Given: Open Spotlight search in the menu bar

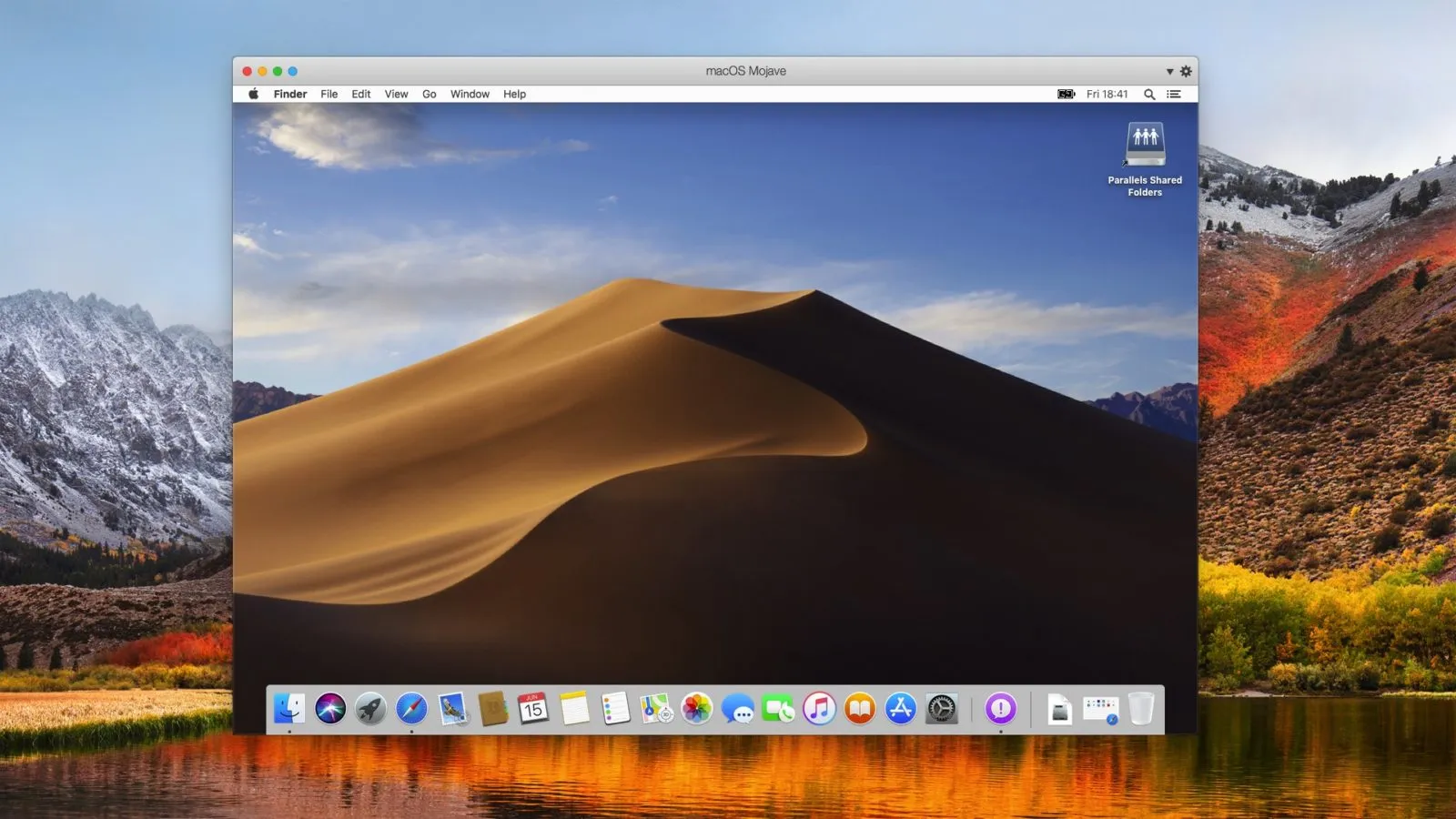Looking at the screenshot, I should (1149, 94).
